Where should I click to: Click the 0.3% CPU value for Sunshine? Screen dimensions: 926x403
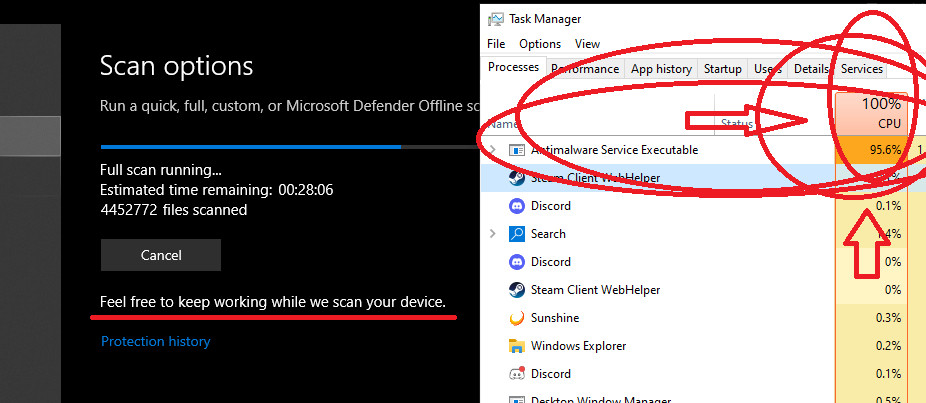tap(888, 318)
